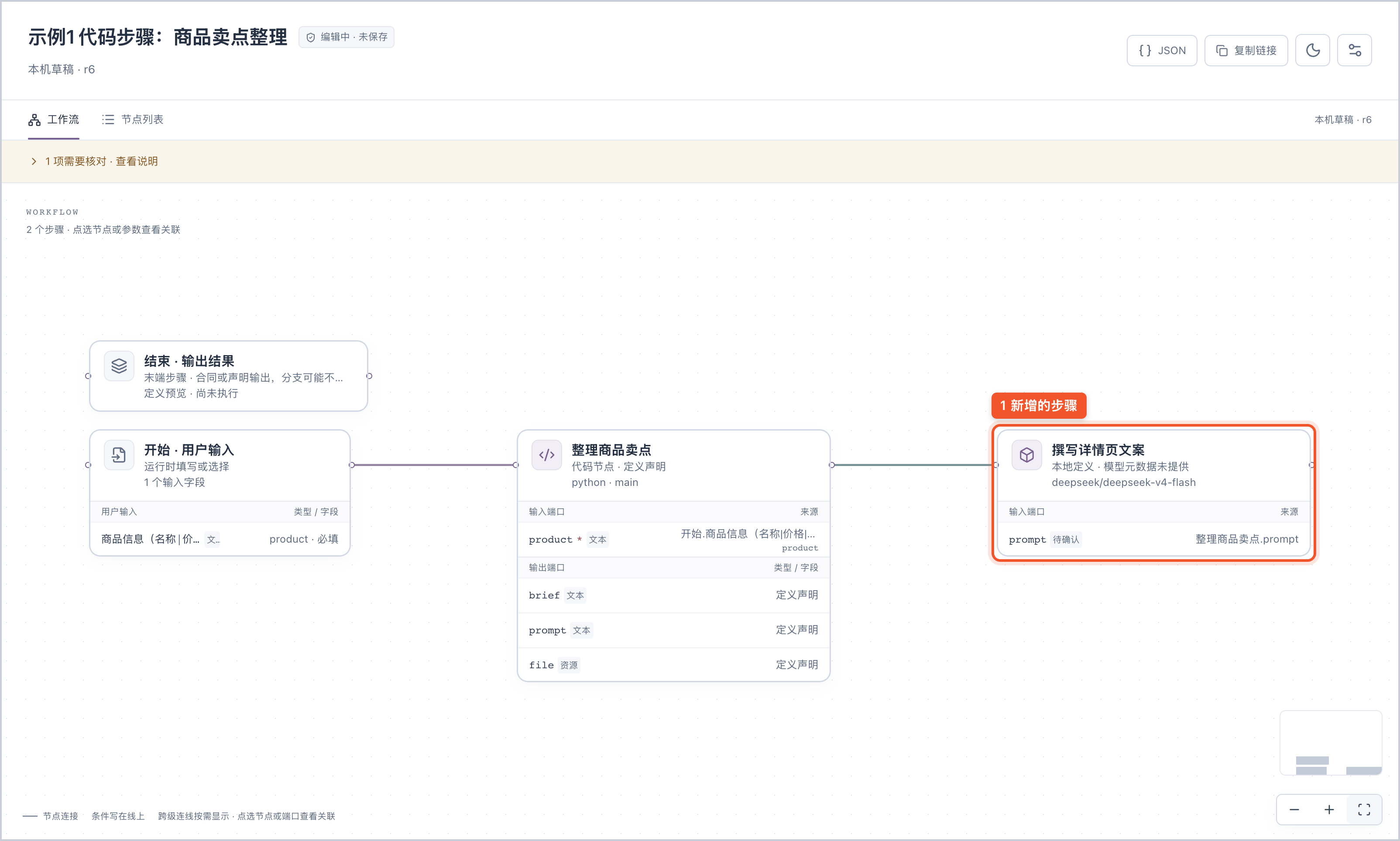Click the prompt output port in 整理商品卖点
1400x841 pixels.
click(x=673, y=630)
